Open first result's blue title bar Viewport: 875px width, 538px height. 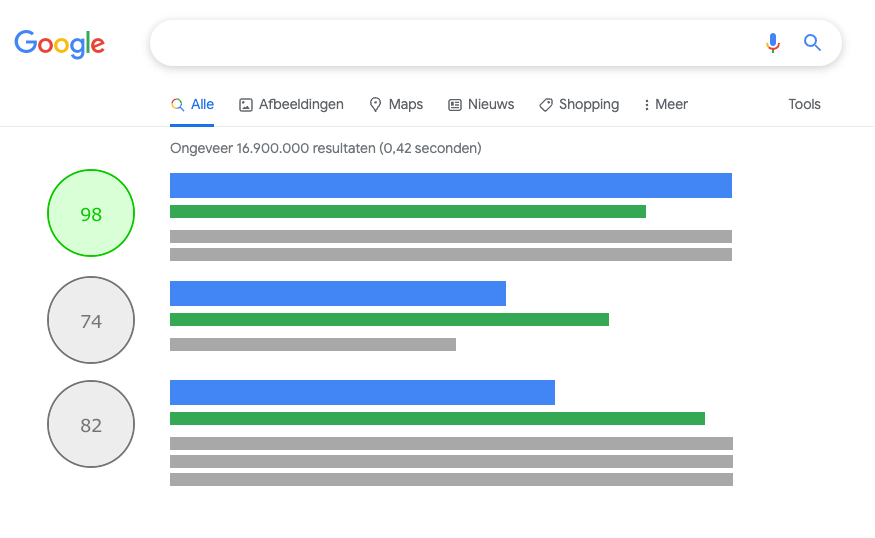(x=451, y=185)
